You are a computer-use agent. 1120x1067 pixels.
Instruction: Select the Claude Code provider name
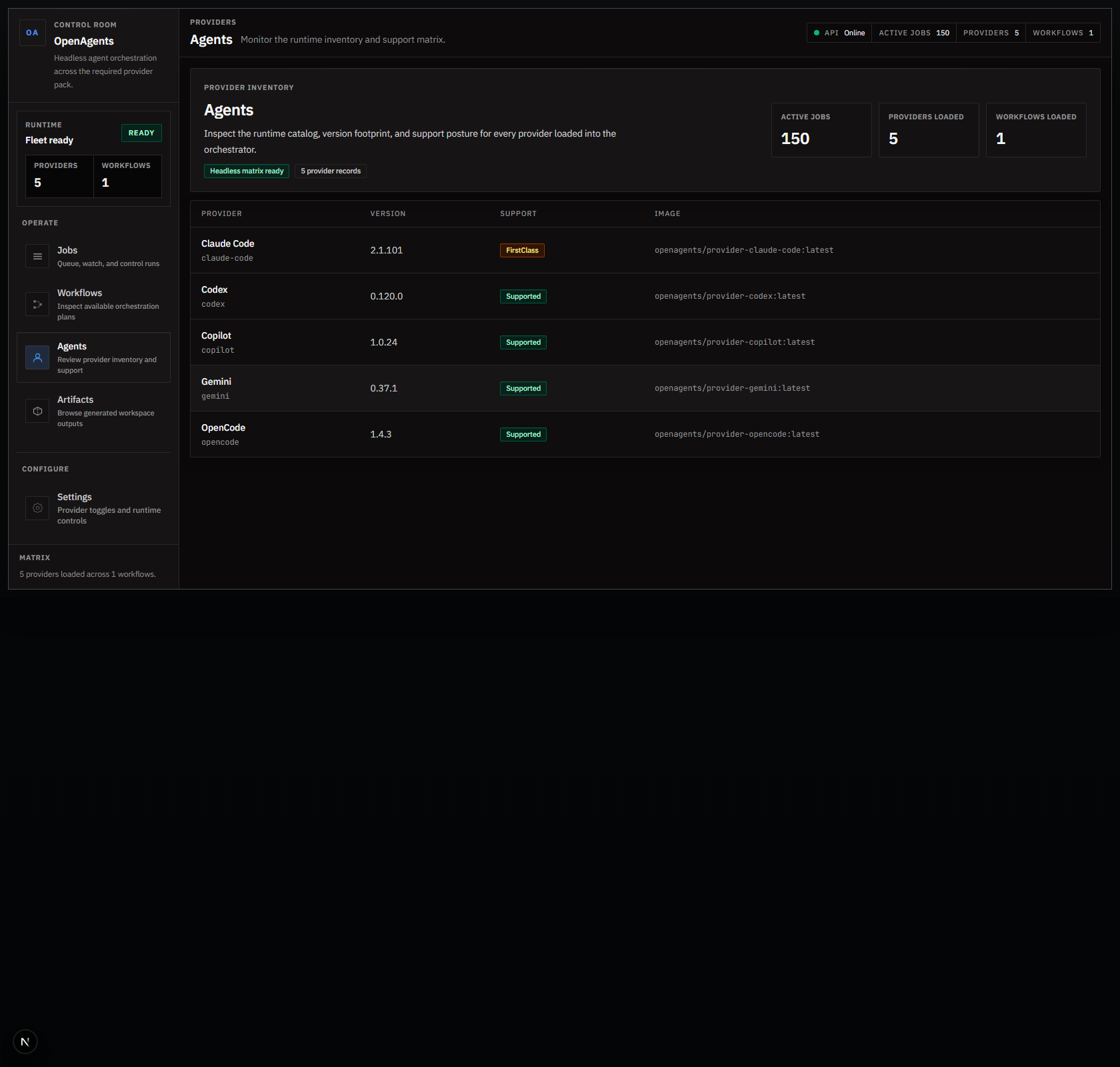point(228,243)
